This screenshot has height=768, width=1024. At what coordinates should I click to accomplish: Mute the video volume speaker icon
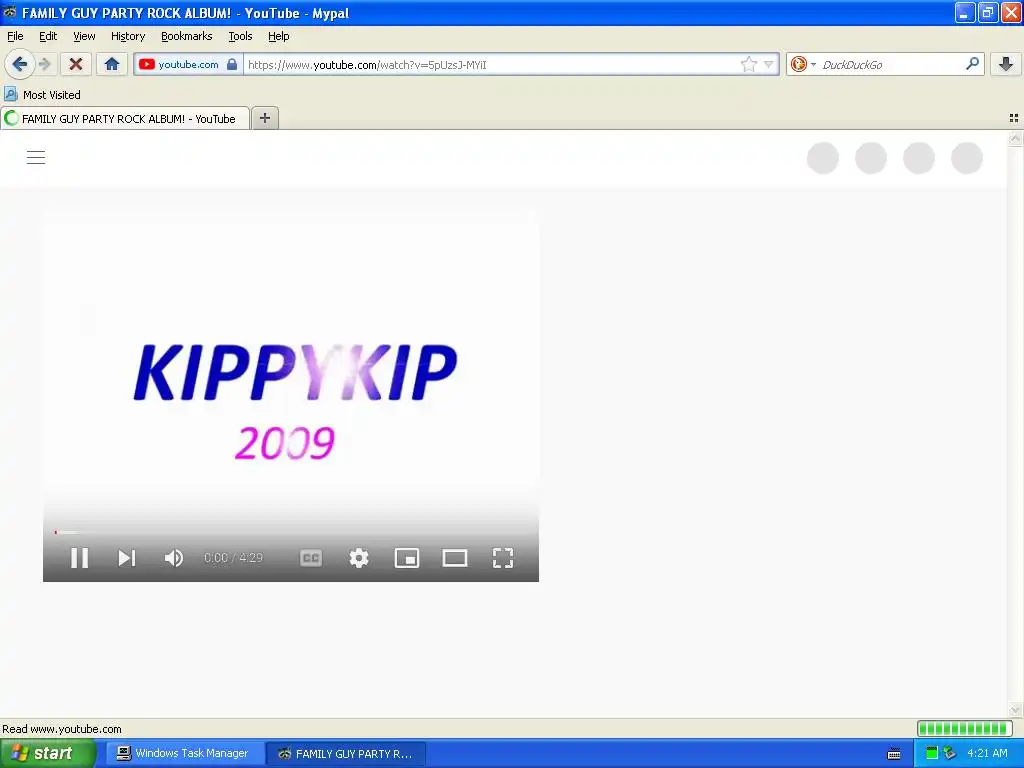[174, 558]
